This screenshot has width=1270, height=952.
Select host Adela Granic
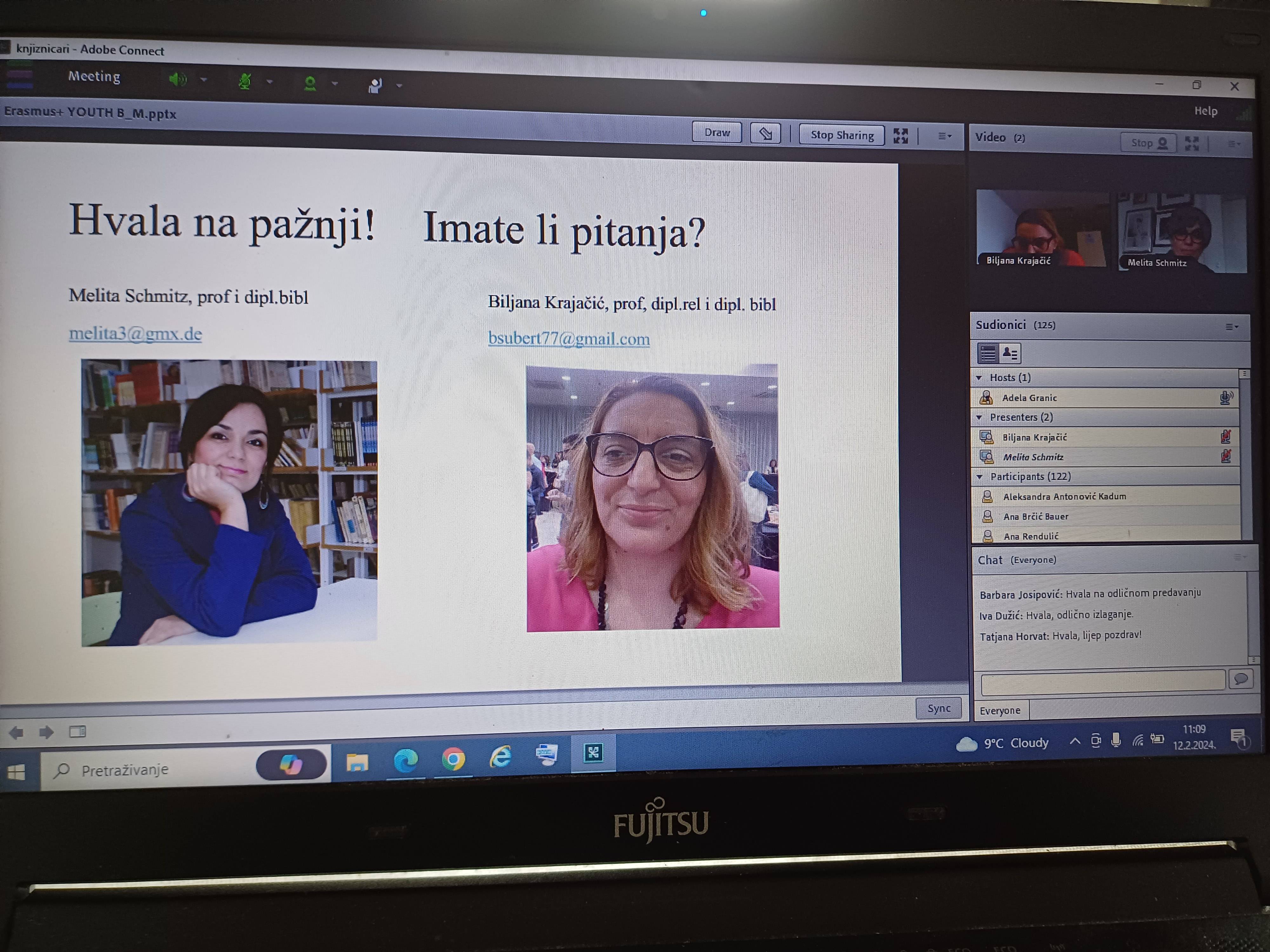(x=1105, y=398)
